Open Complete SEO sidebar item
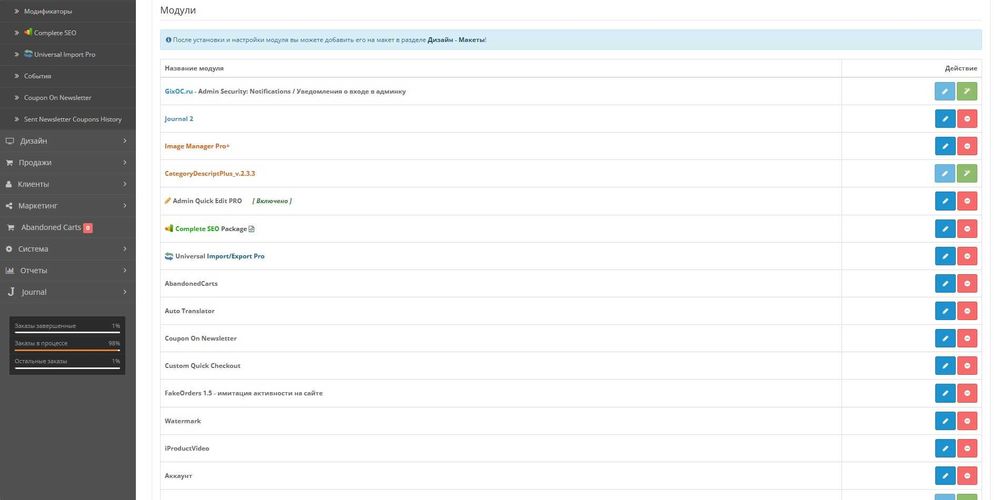This screenshot has width=1000, height=500. coord(68,33)
